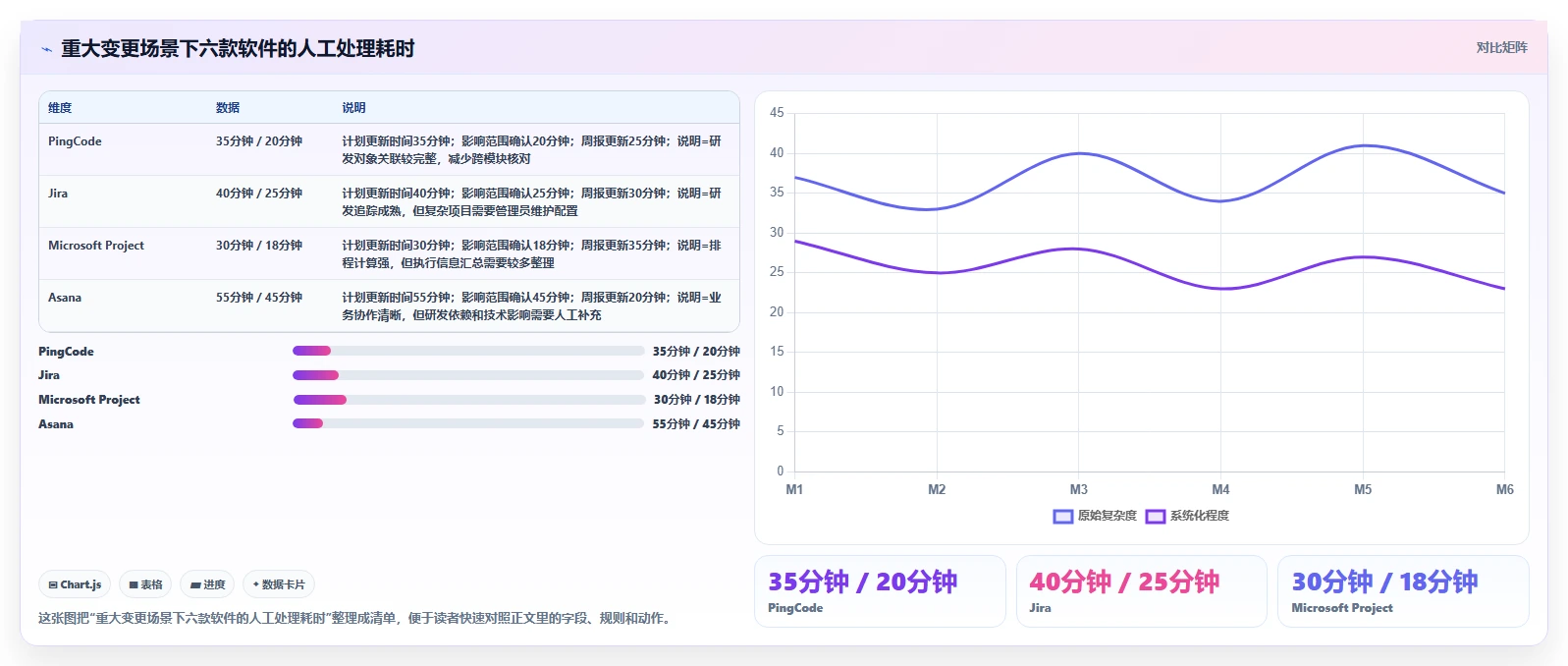Click the M3 axis label
The height and width of the screenshot is (666, 1568).
click(x=1079, y=489)
